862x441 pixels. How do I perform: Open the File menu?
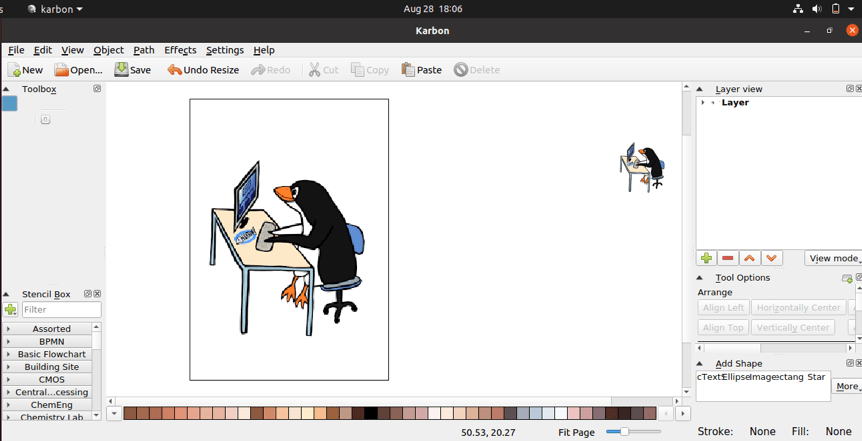[x=16, y=50]
